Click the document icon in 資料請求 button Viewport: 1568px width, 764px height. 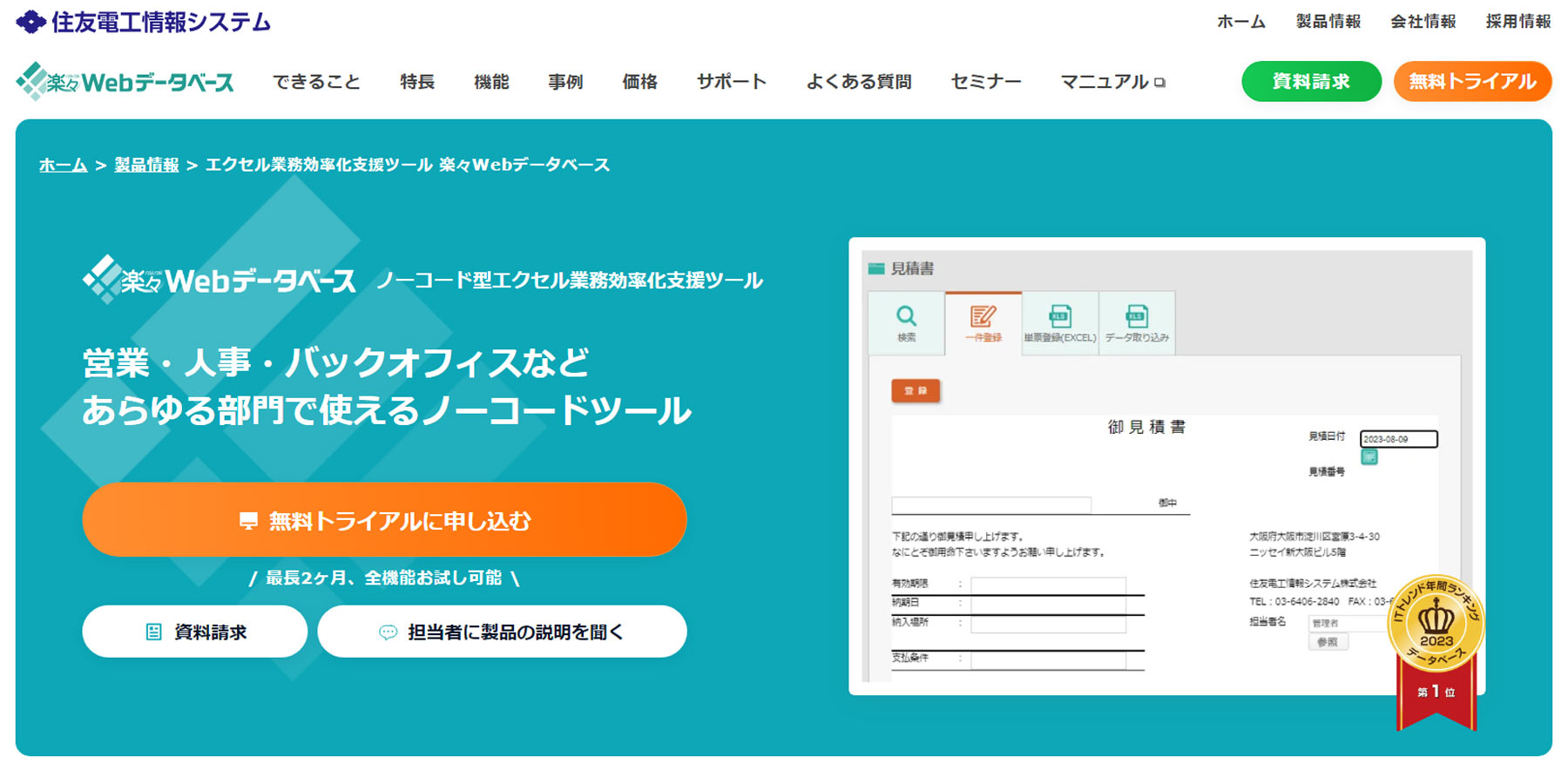tap(153, 632)
